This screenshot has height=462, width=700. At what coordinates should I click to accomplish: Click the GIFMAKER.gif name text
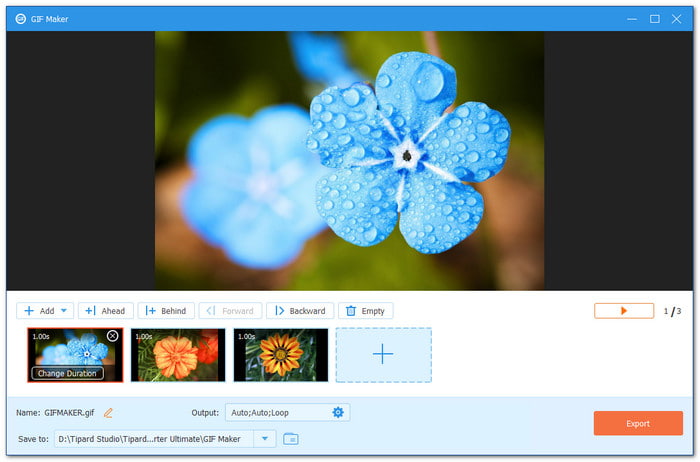(x=69, y=412)
